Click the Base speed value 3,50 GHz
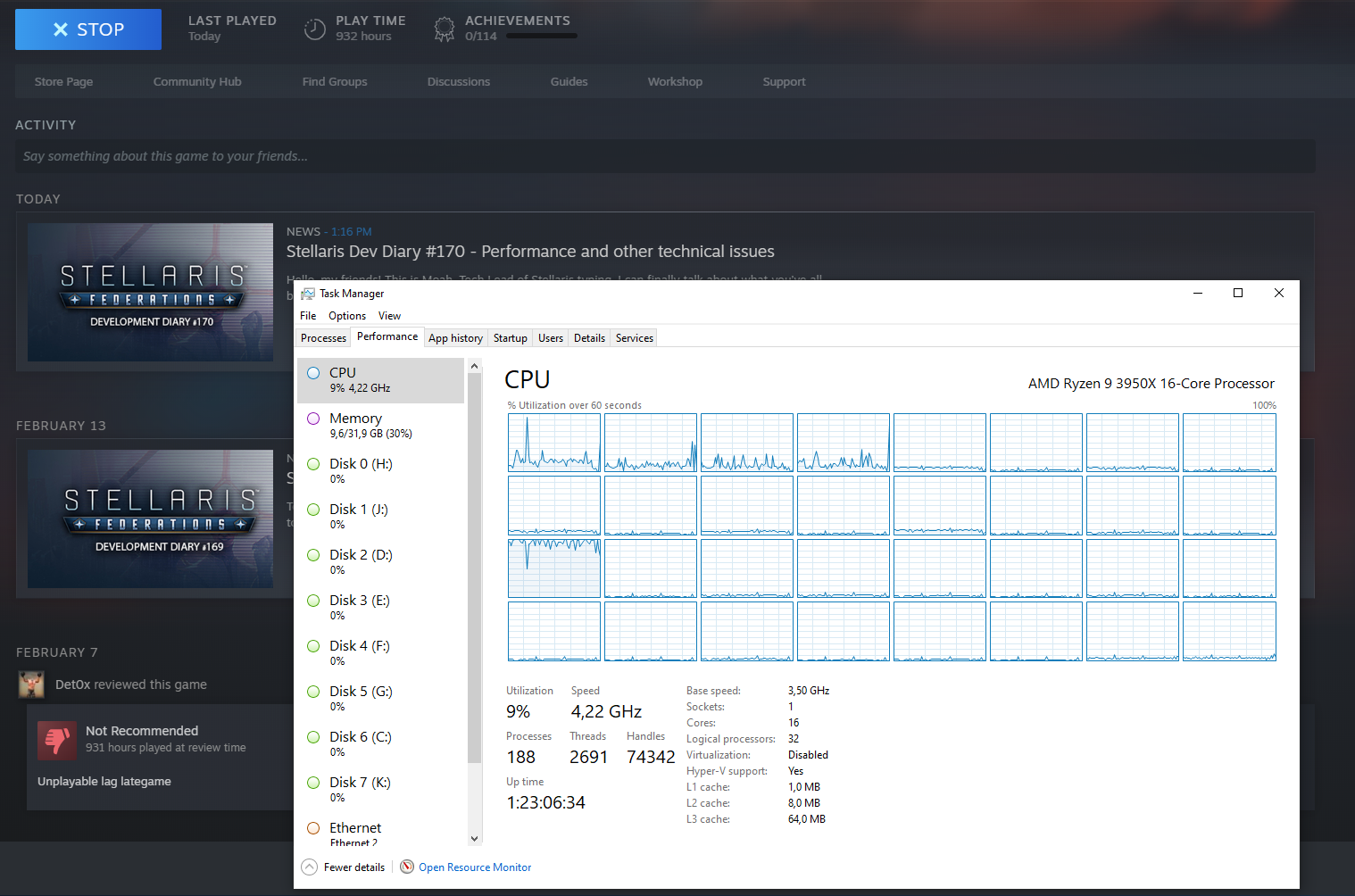This screenshot has width=1355, height=896. coord(809,691)
